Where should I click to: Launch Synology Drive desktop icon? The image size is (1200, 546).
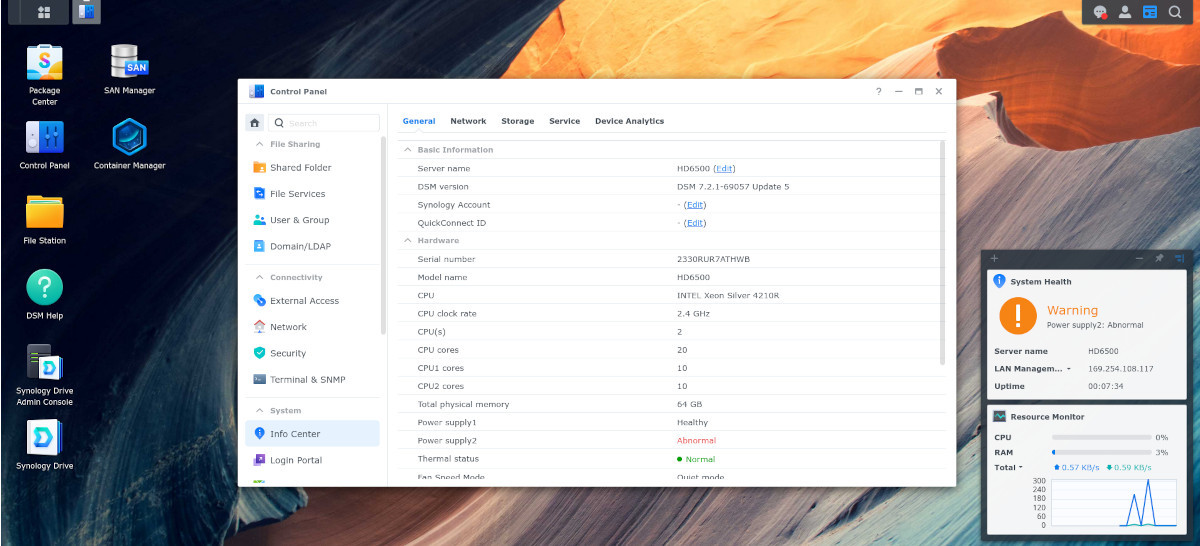click(x=44, y=445)
